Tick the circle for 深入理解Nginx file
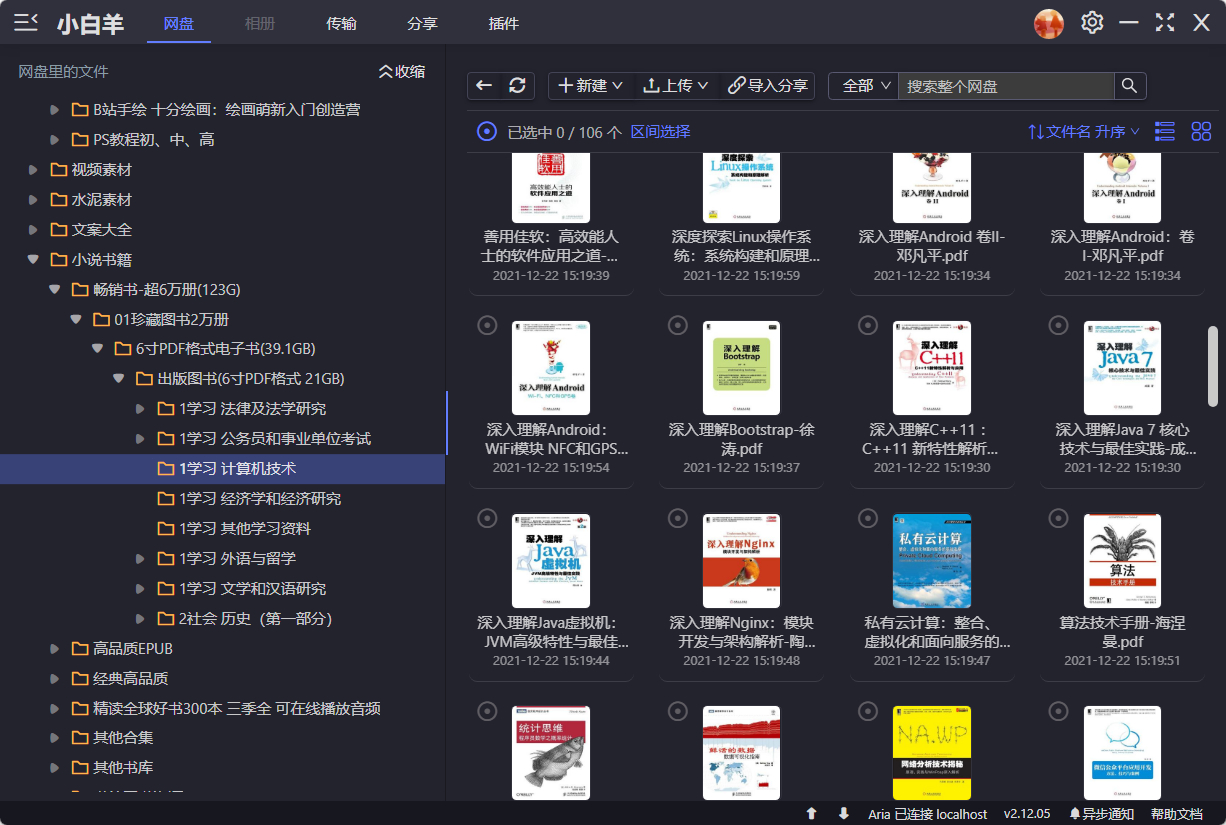 pos(677,518)
